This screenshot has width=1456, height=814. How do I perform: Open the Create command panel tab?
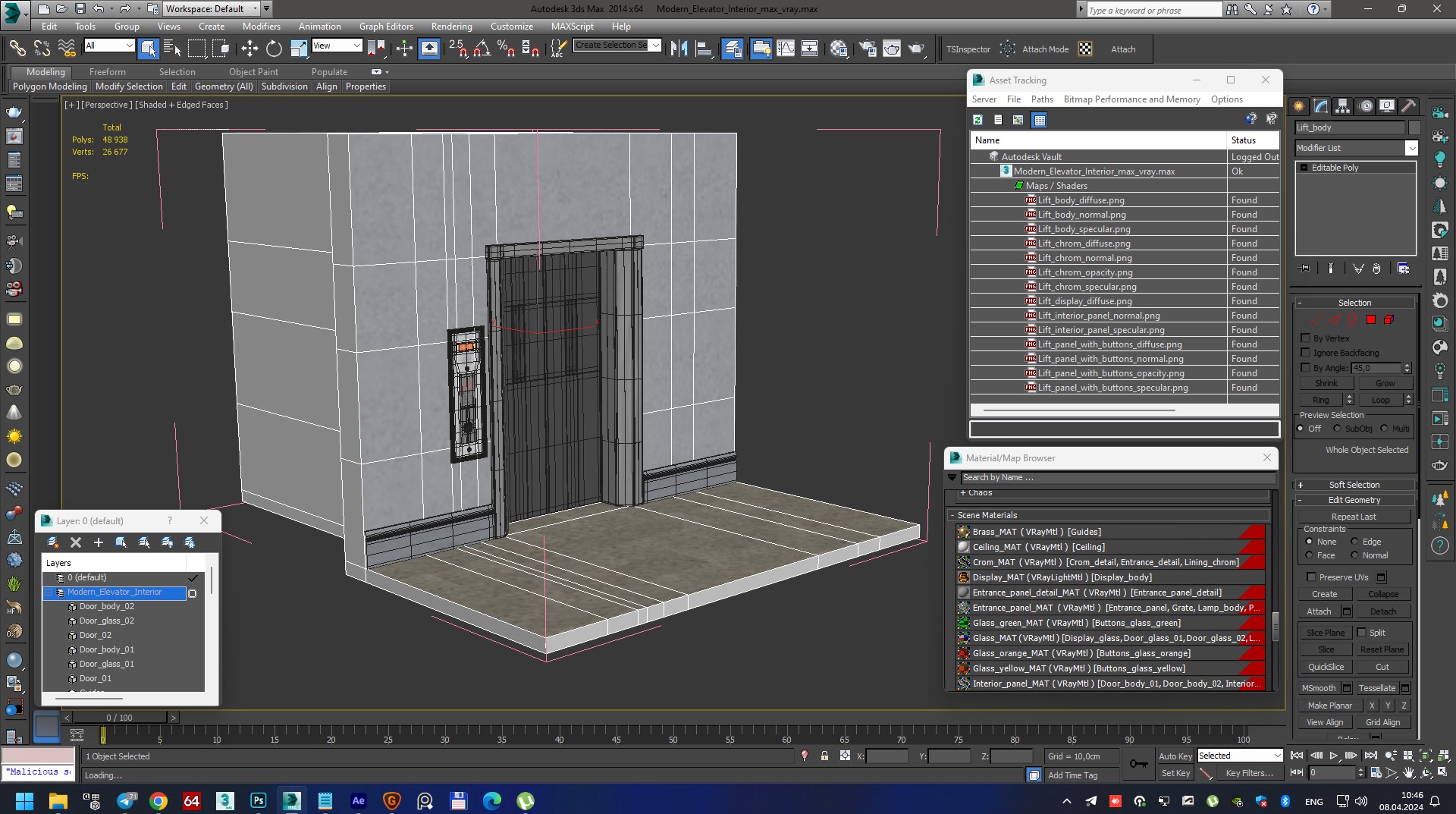(1298, 106)
